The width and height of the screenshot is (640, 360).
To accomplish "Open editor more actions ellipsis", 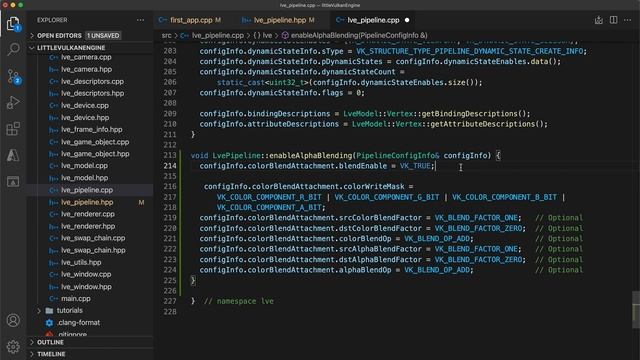I will pyautogui.click(x=628, y=20).
